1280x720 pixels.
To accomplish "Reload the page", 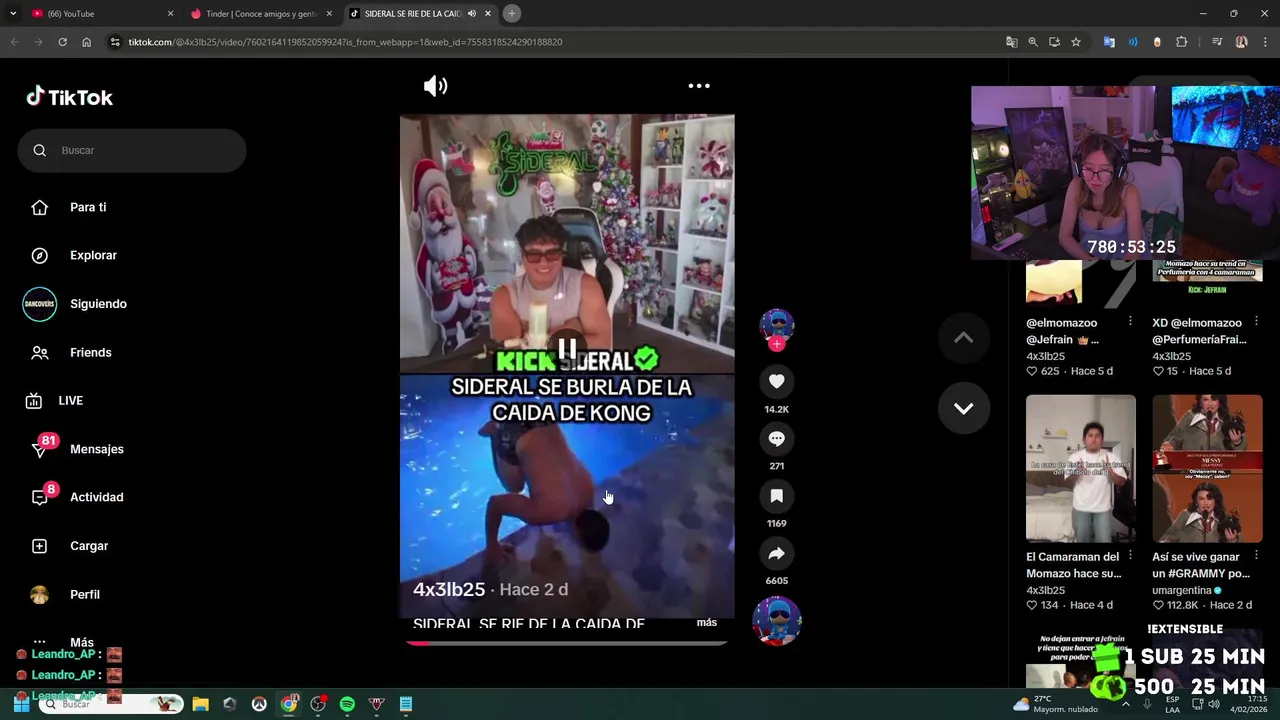I will [62, 42].
